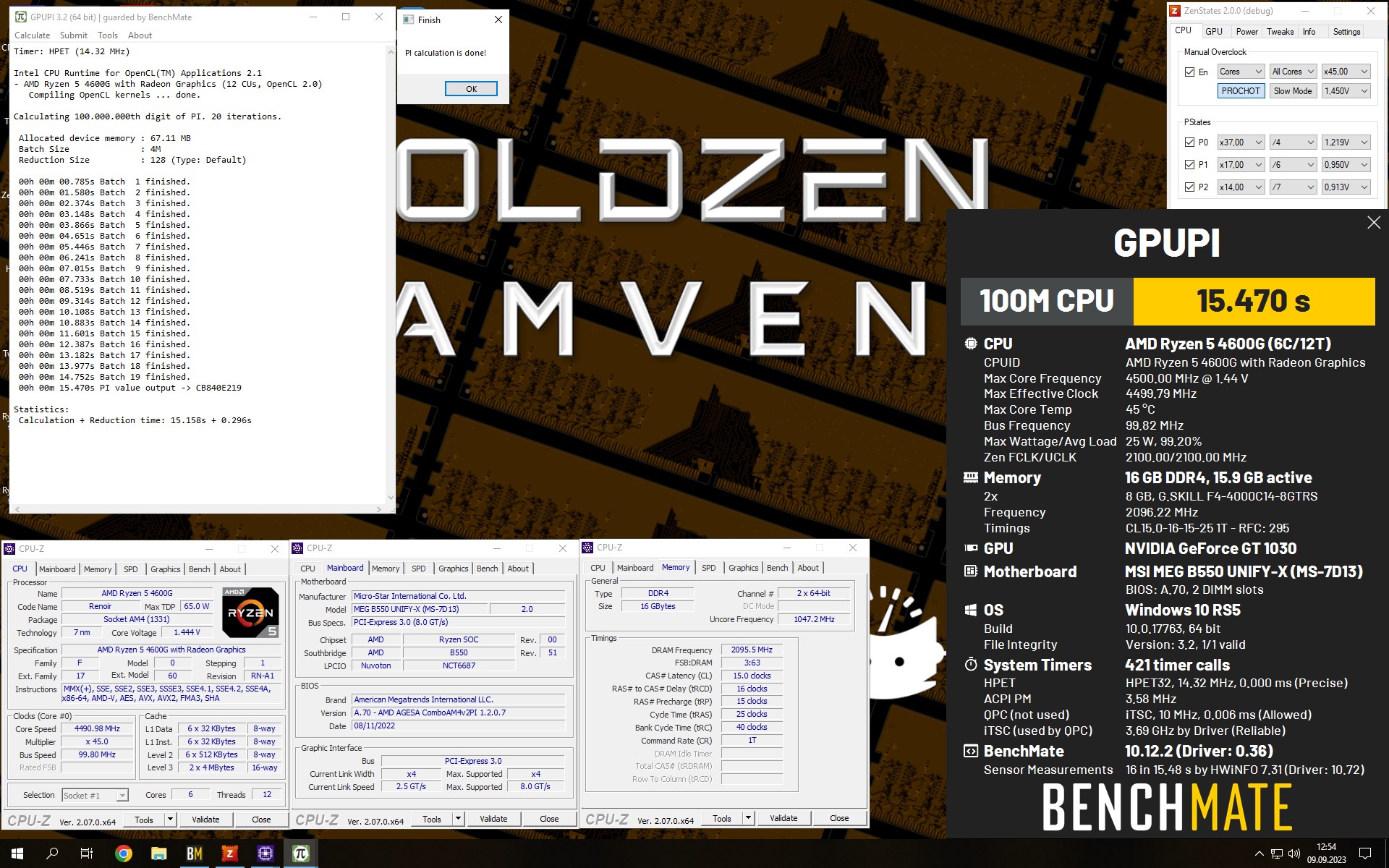
Task: Click the ZenStates window title icon
Action: [x=1176, y=11]
